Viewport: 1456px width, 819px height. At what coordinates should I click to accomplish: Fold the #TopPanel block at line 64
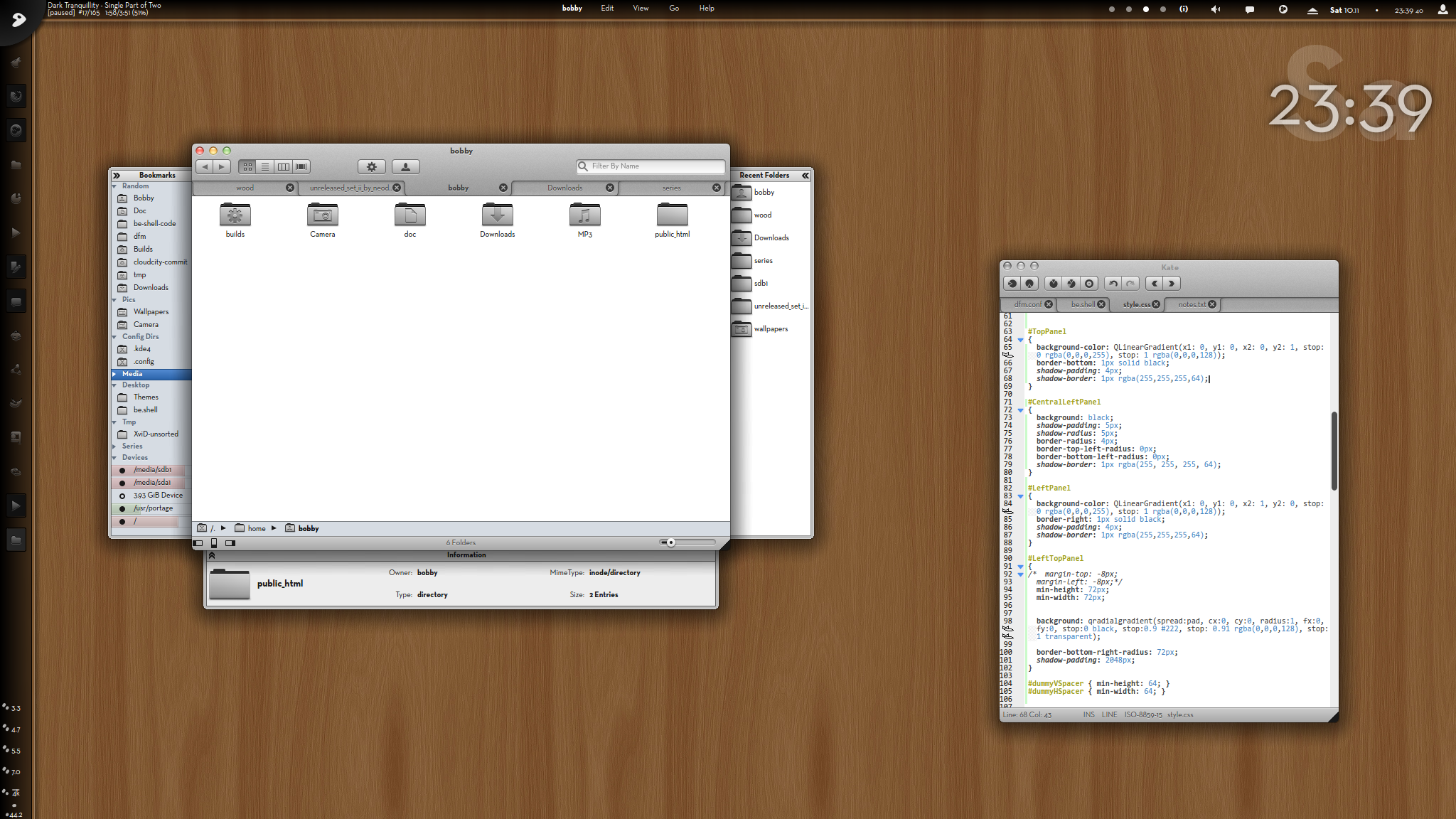[1020, 340]
